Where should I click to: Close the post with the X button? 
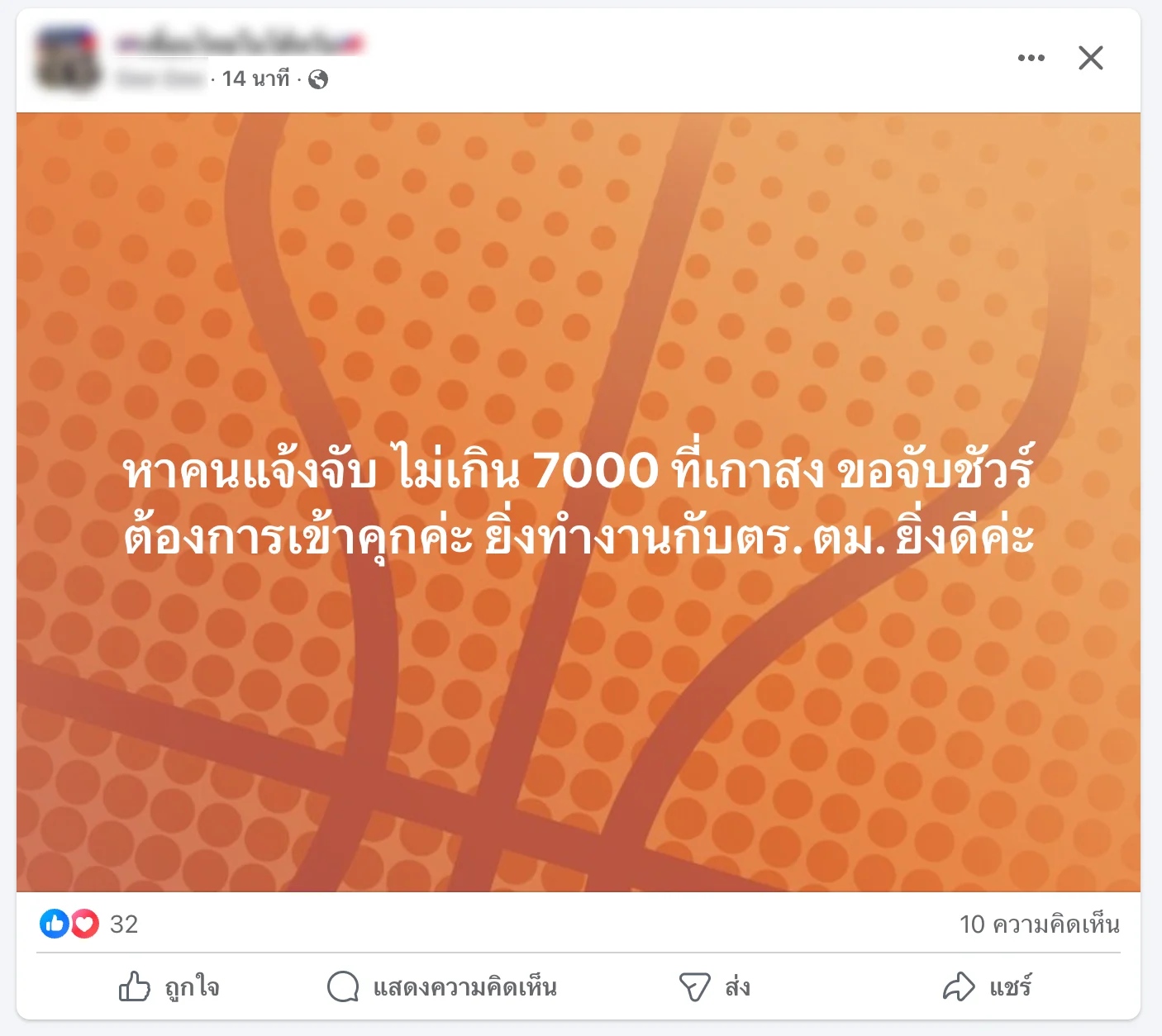click(1091, 58)
